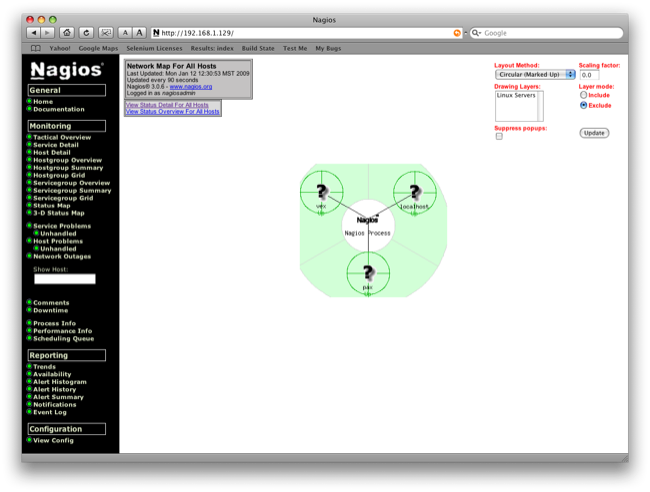Open Home in General section

[43, 102]
